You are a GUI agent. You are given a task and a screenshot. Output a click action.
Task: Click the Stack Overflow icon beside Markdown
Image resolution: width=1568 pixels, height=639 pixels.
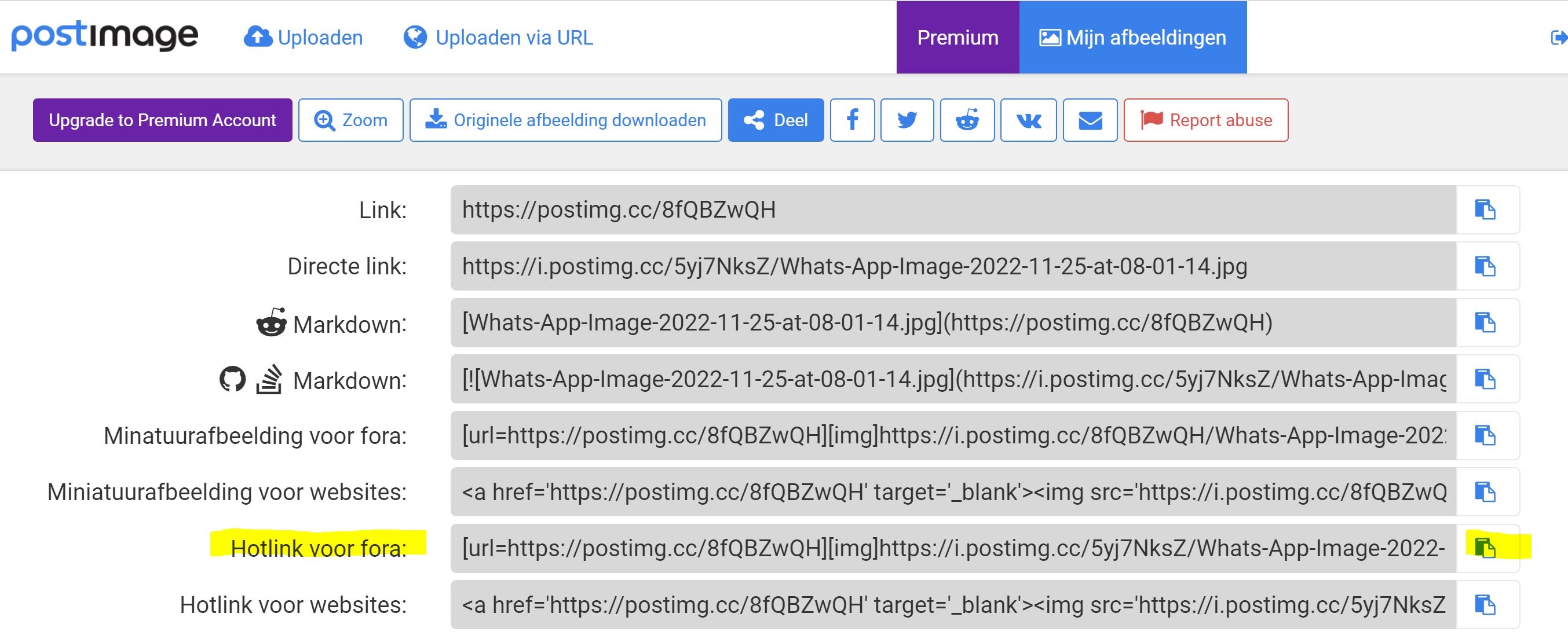[269, 379]
